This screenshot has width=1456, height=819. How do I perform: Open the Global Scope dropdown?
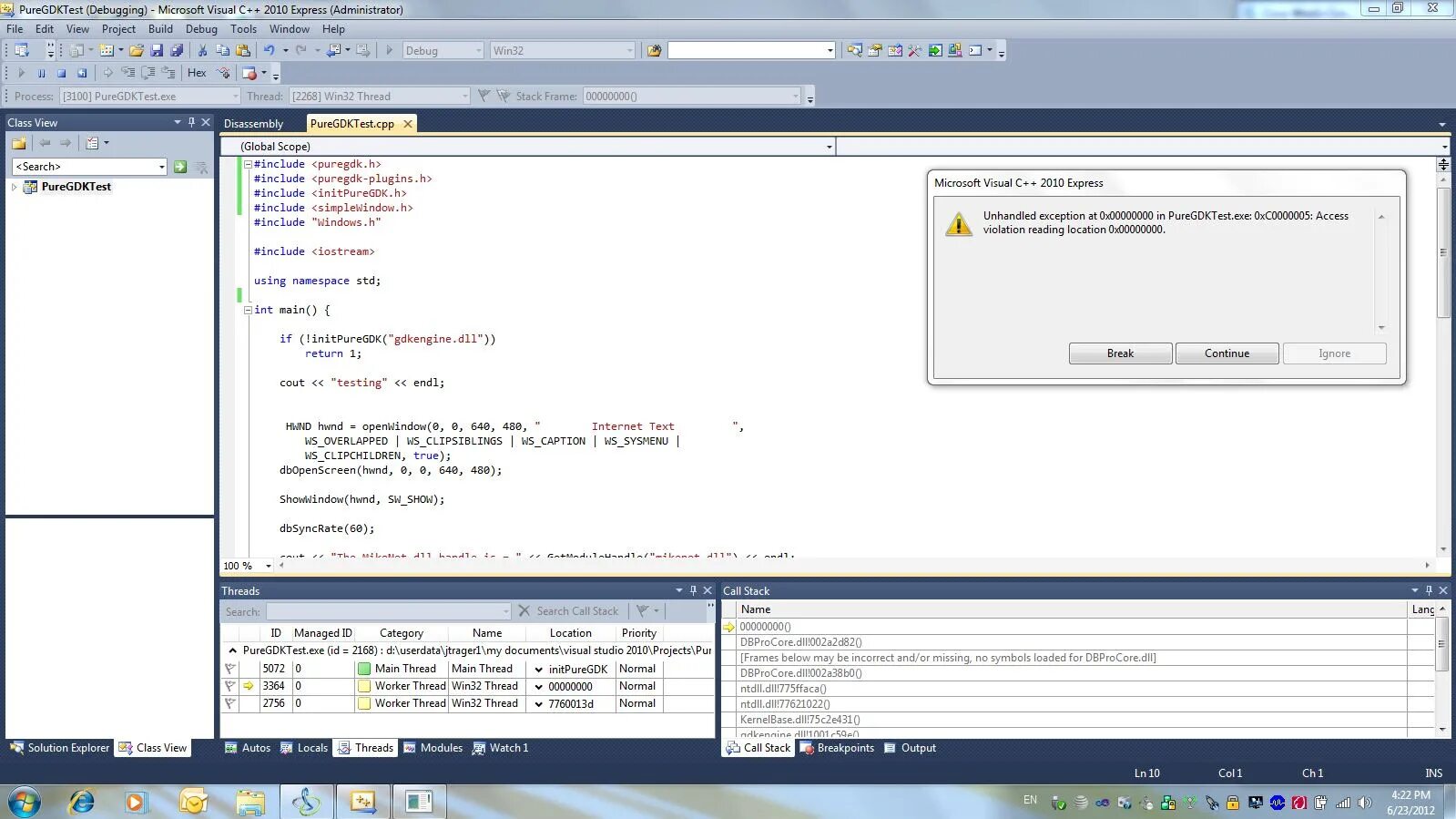[829, 147]
